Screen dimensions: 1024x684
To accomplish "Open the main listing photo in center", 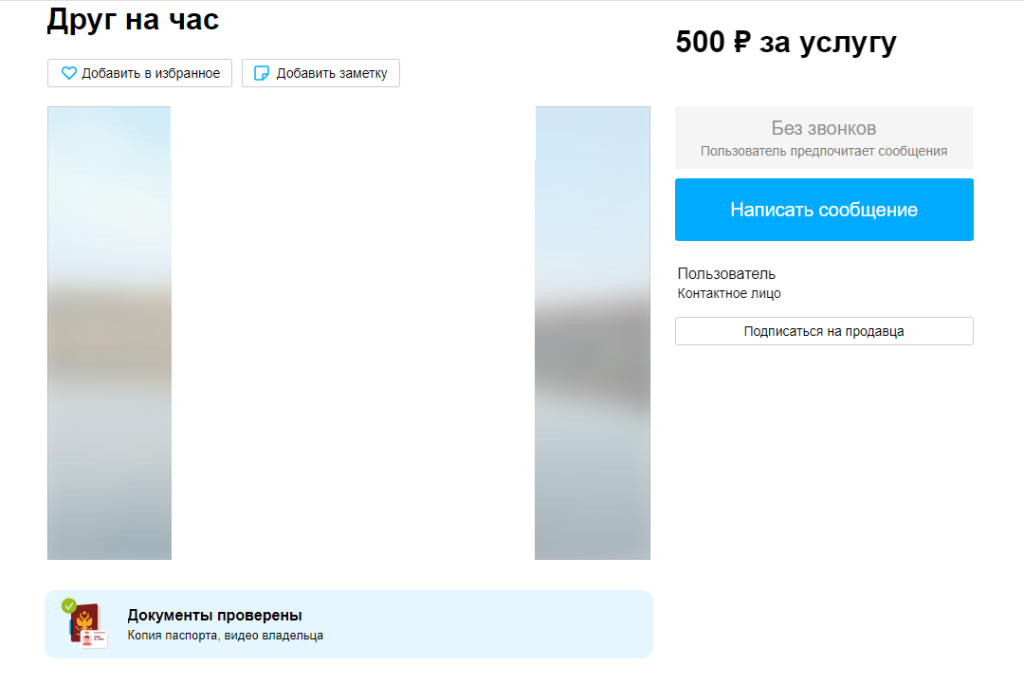I will (353, 333).
